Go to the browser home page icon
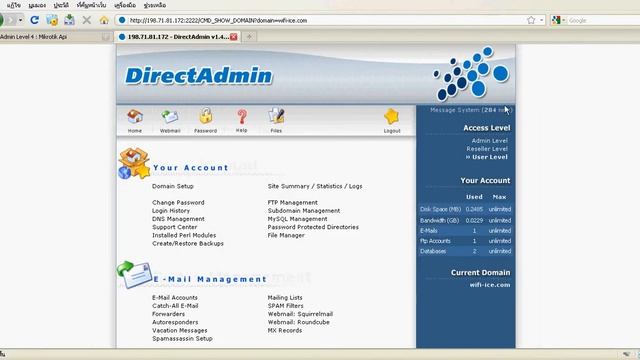The image size is (640, 360). click(104, 20)
